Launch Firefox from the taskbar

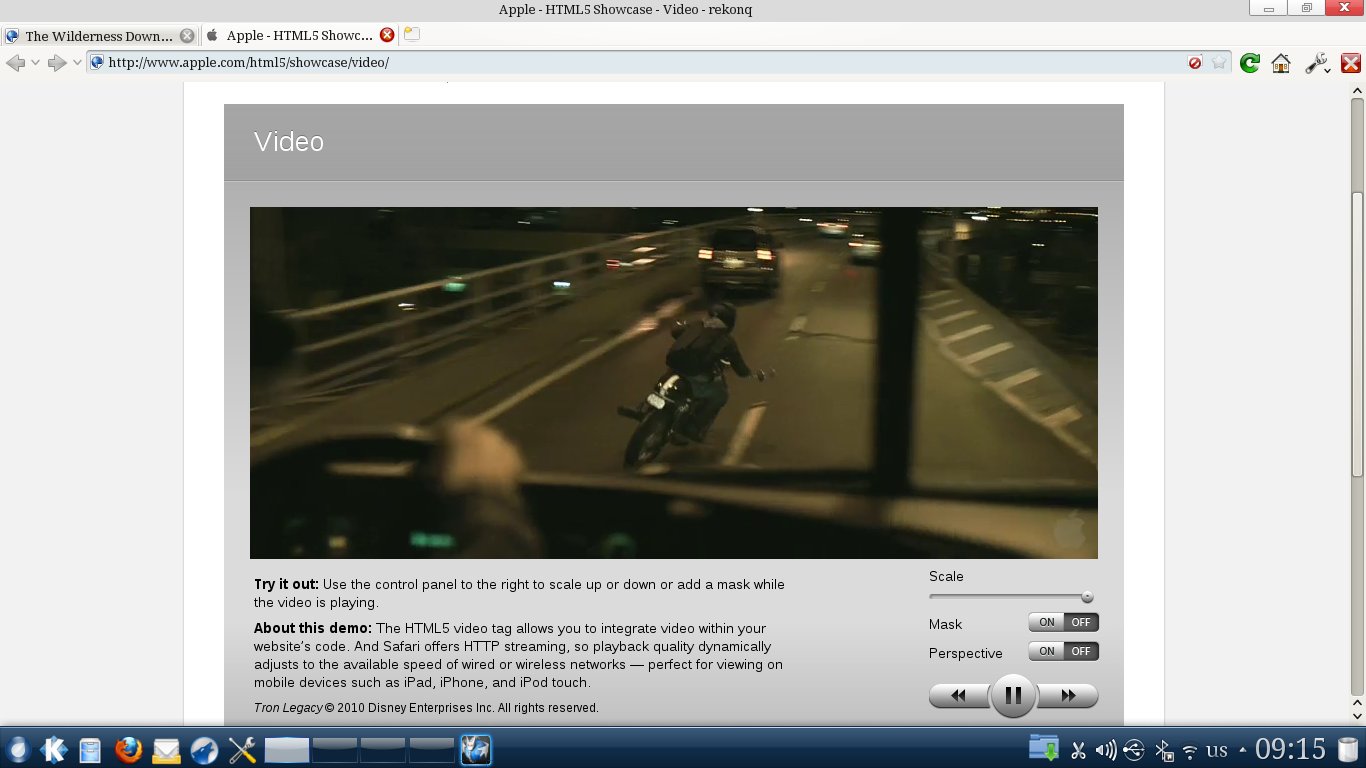(x=128, y=750)
